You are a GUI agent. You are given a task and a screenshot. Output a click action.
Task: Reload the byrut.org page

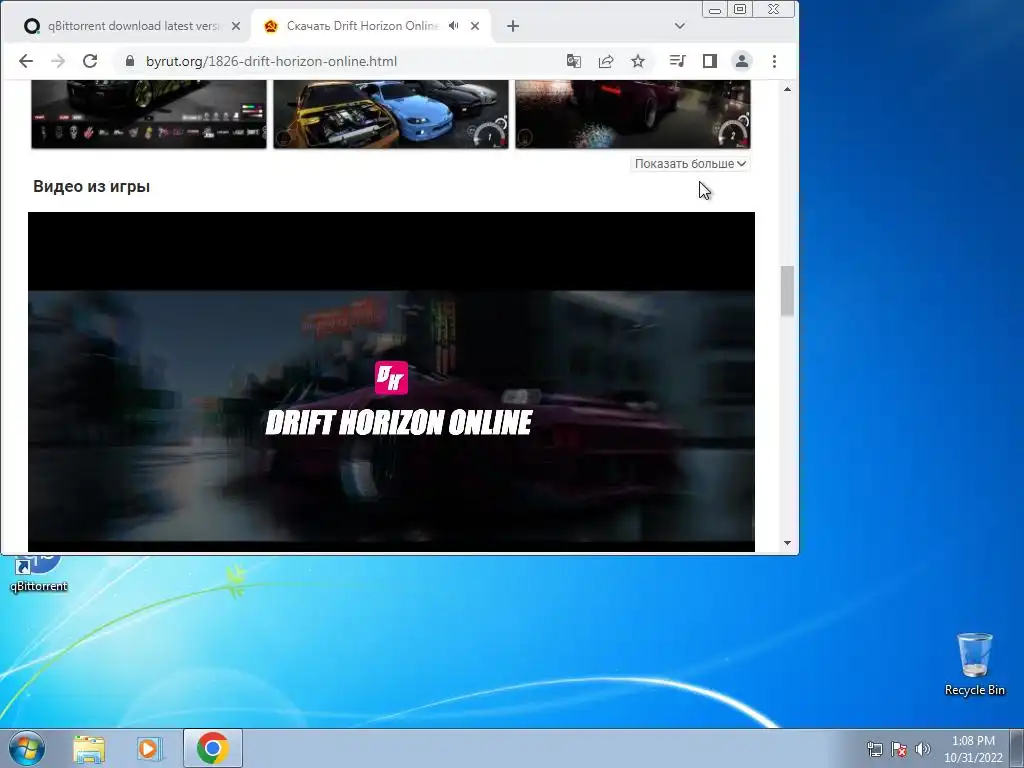(90, 61)
